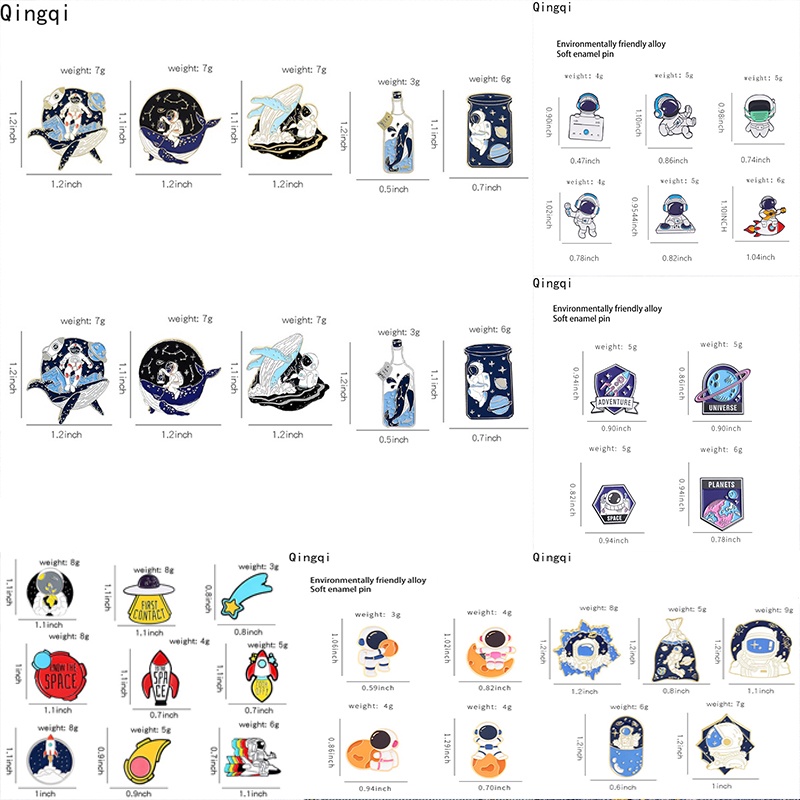The height and width of the screenshot is (800, 800).
Task: Select the green visor astronaut pin
Action: coord(760,115)
